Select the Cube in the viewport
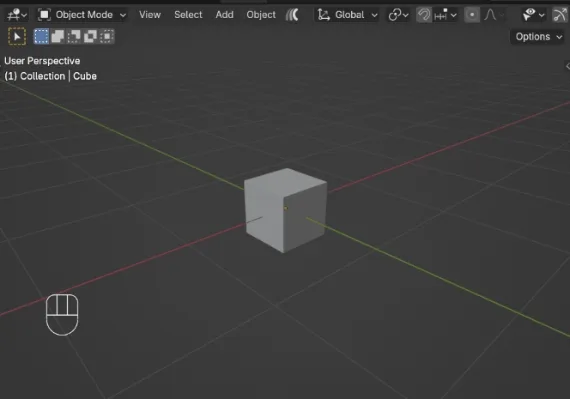Image resolution: width=570 pixels, height=399 pixels. click(x=285, y=210)
